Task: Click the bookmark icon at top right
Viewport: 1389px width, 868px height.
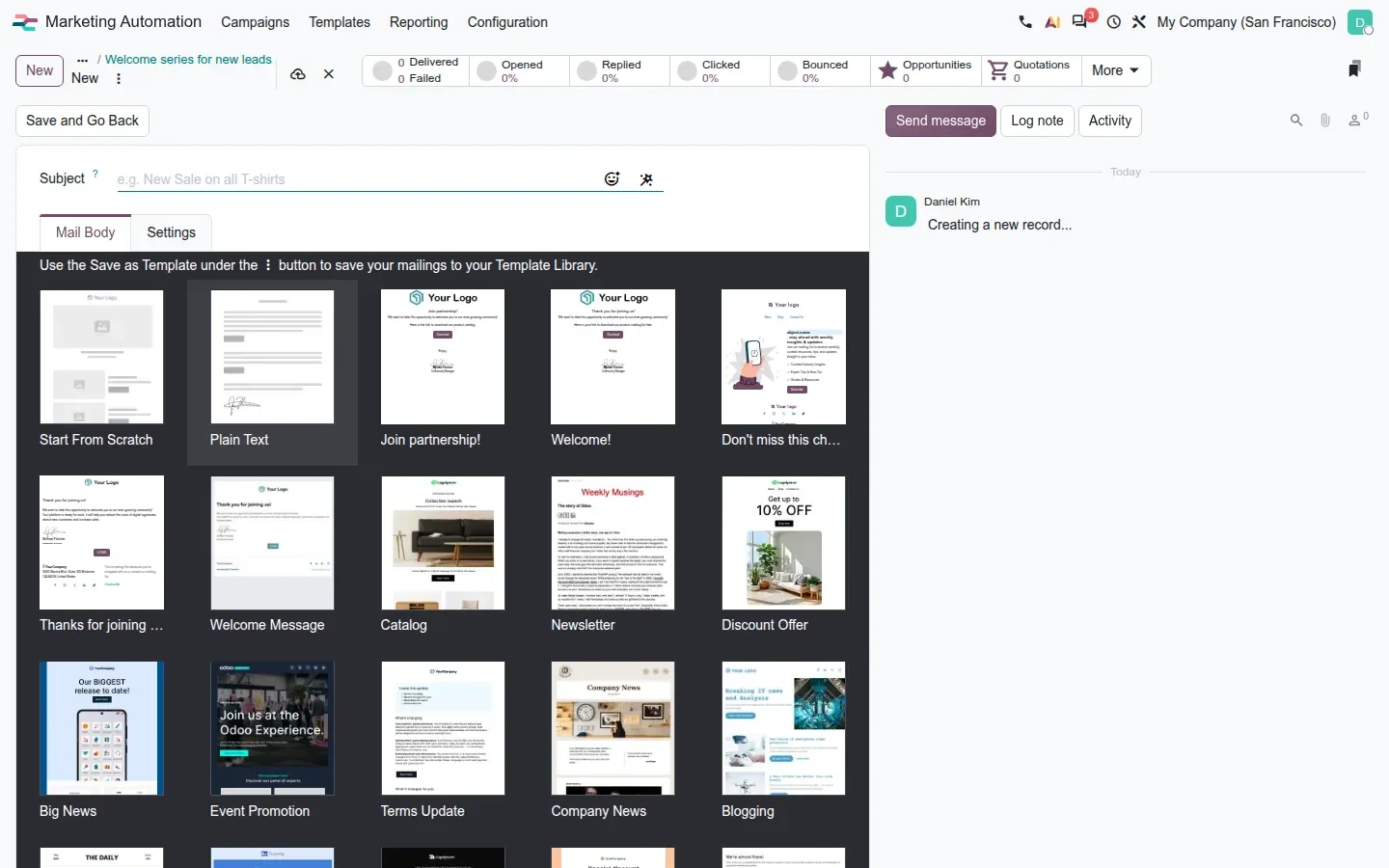Action: point(1354,68)
